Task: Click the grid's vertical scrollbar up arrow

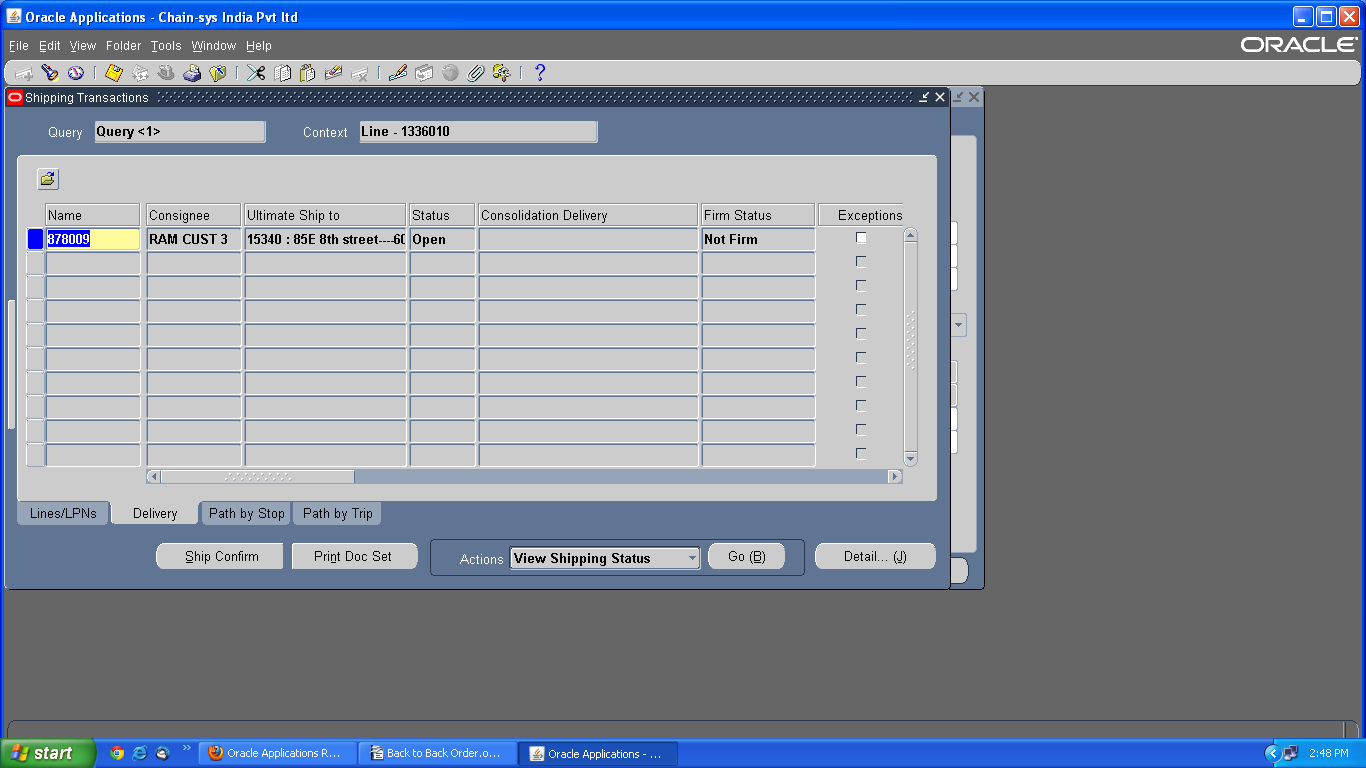Action: pos(910,235)
